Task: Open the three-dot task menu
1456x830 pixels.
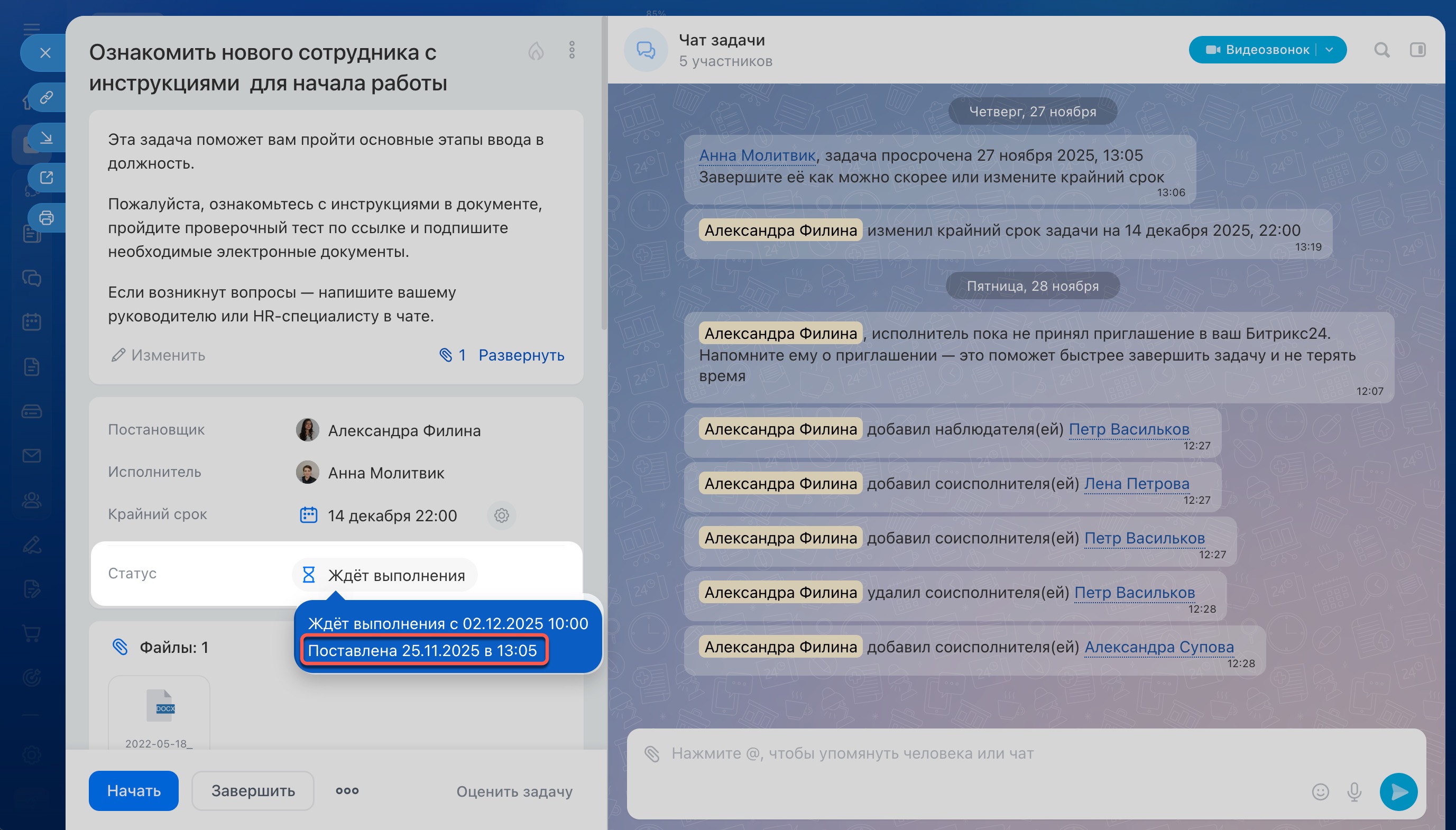Action: pyautogui.click(x=571, y=50)
